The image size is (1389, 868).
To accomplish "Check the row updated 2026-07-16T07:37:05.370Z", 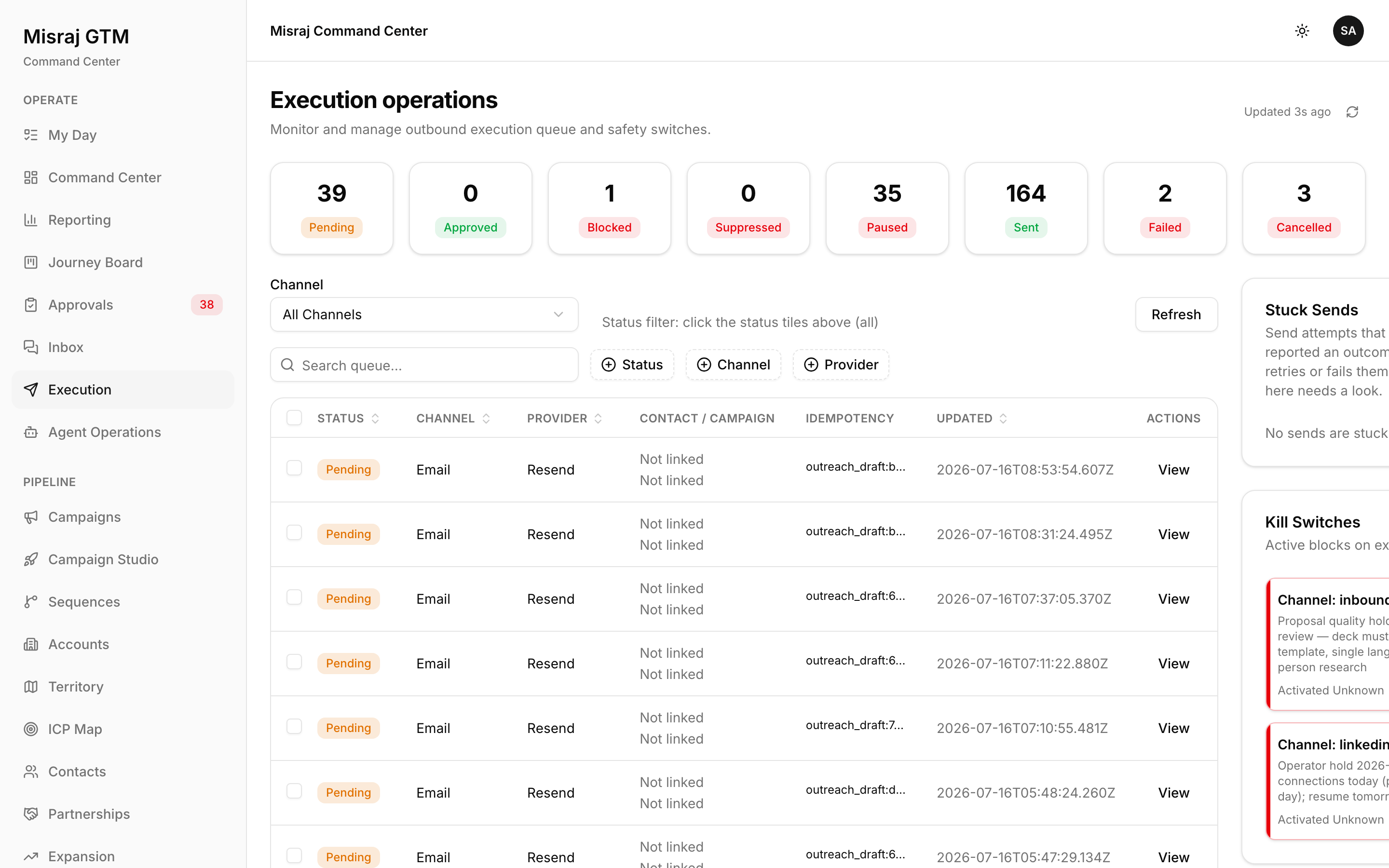I will (x=294, y=597).
